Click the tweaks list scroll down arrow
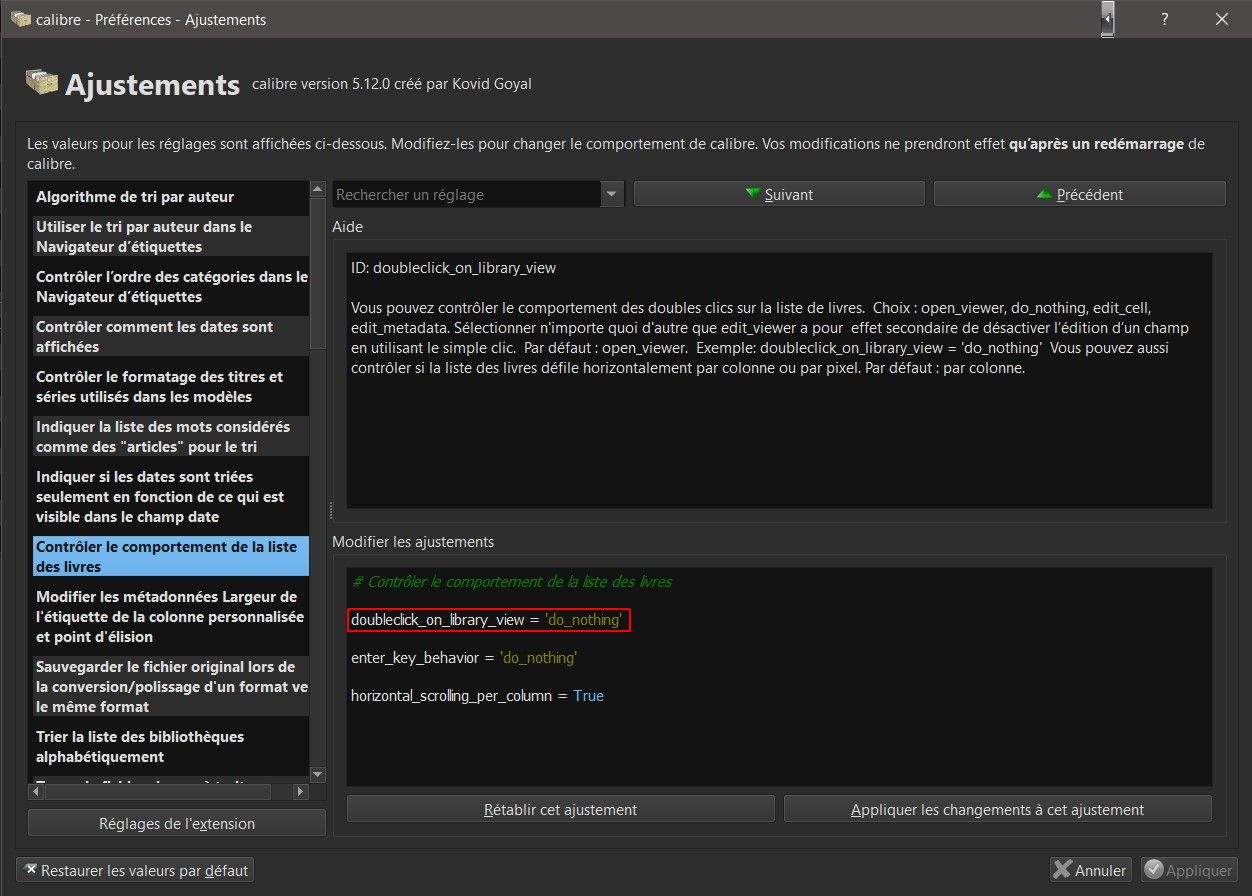 [x=318, y=775]
